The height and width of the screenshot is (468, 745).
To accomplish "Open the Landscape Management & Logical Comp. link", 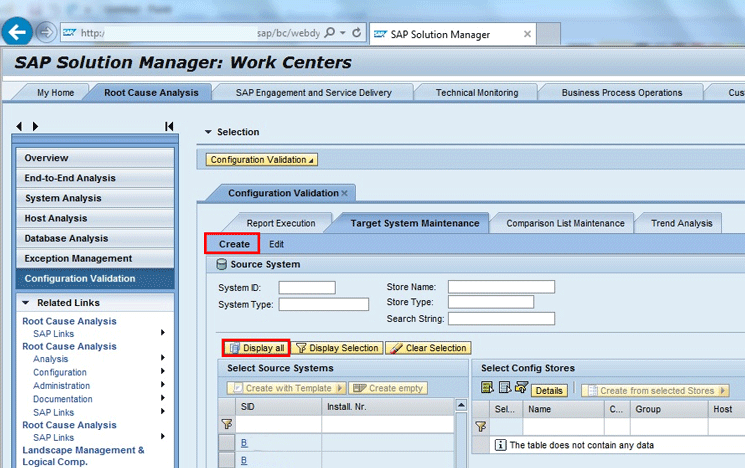I will coord(83,456).
